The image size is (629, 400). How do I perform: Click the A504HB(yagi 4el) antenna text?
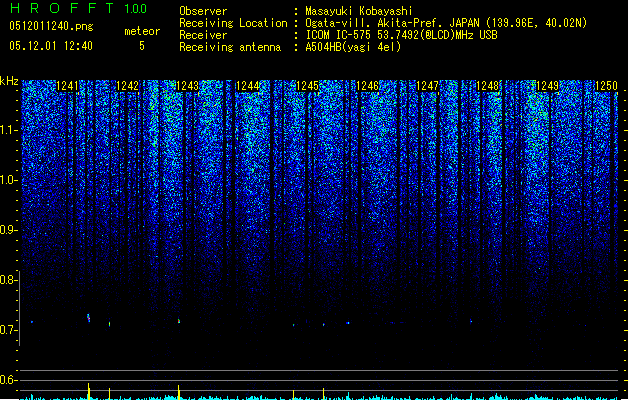(x=353, y=47)
